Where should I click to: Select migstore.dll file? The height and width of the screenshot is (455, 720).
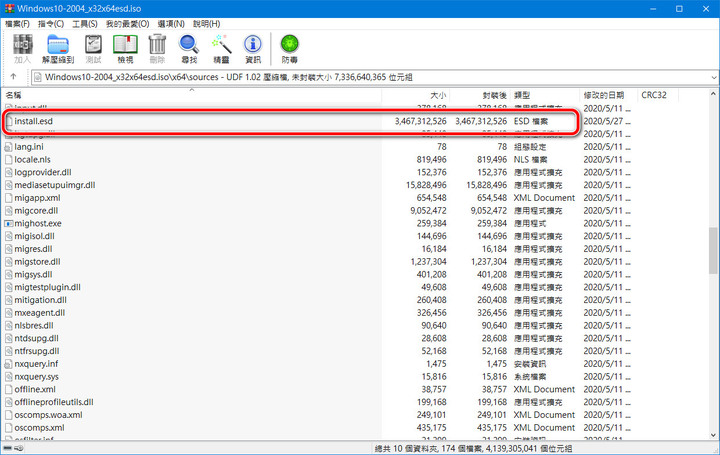(37, 262)
